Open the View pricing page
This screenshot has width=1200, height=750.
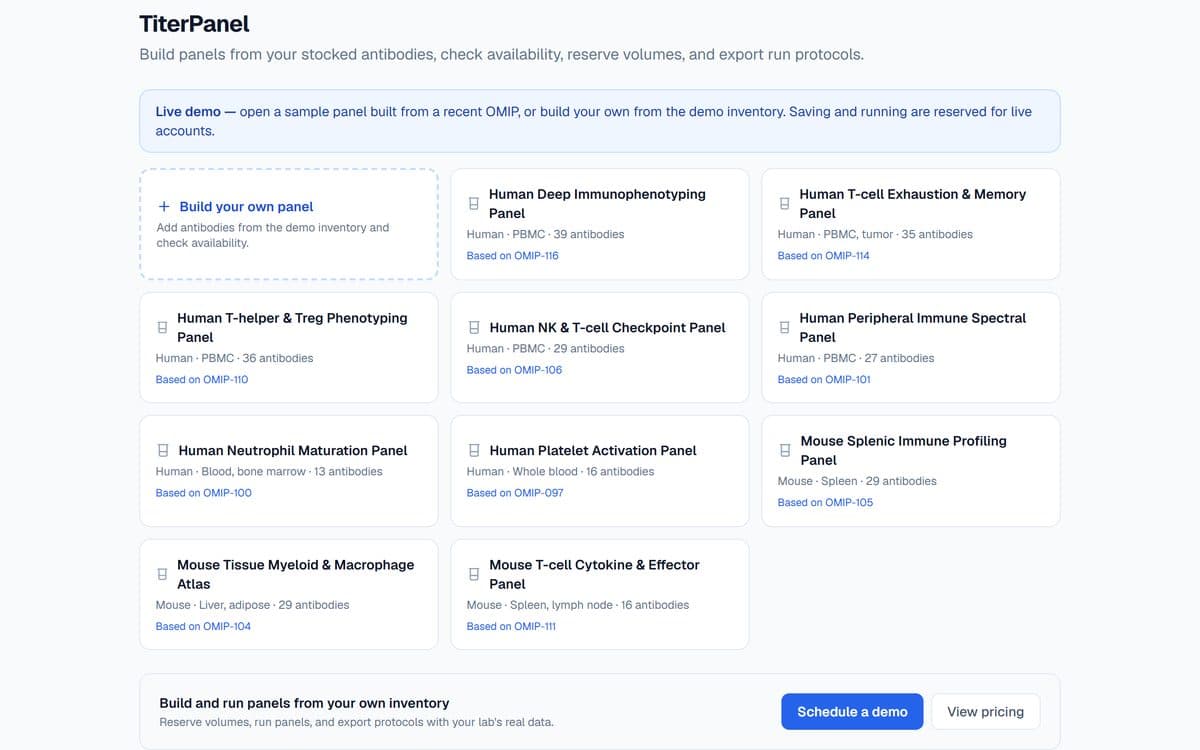pos(985,712)
